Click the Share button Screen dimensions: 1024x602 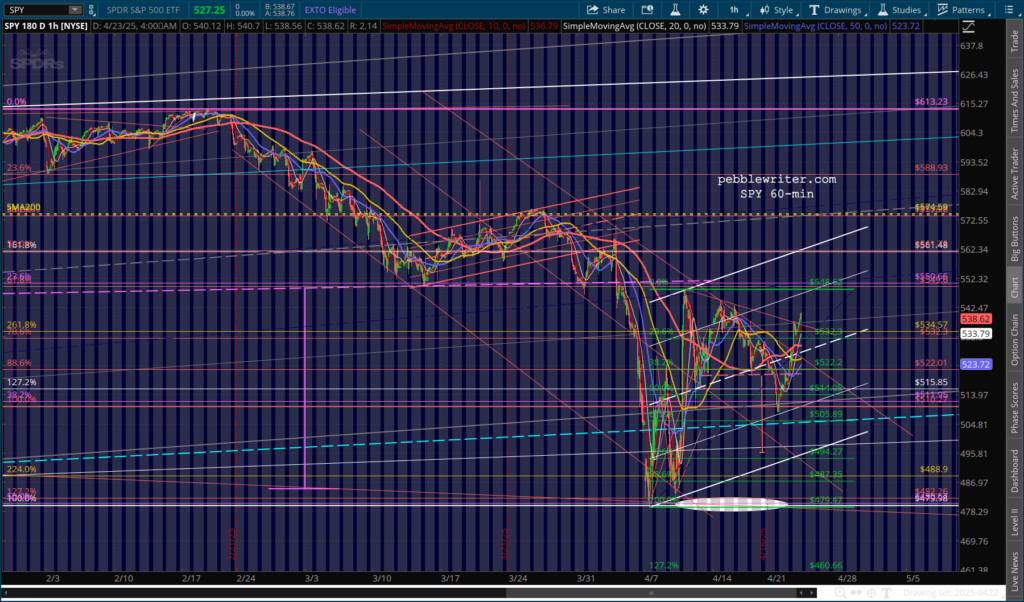(x=606, y=10)
